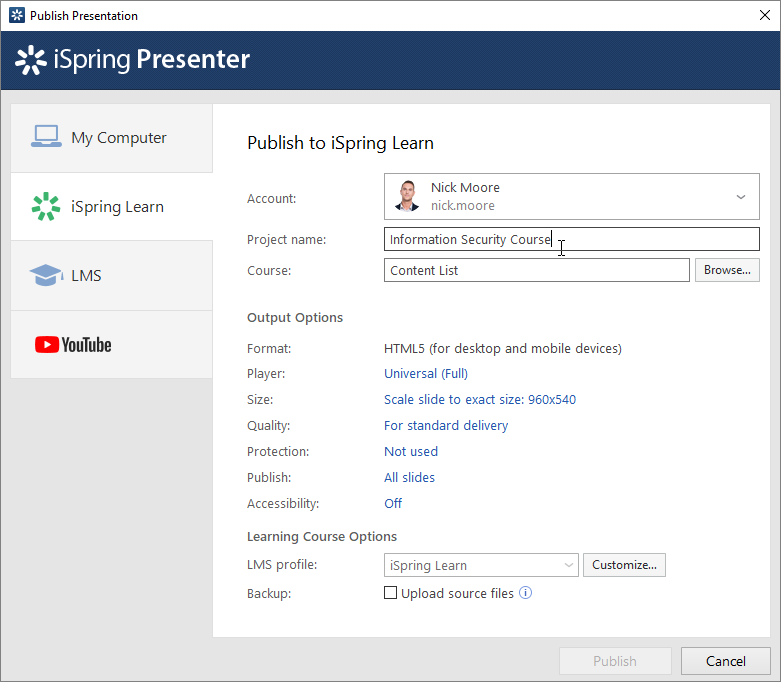This screenshot has height=682, width=781.
Task: Switch to the LMS tab
Action: (x=112, y=275)
